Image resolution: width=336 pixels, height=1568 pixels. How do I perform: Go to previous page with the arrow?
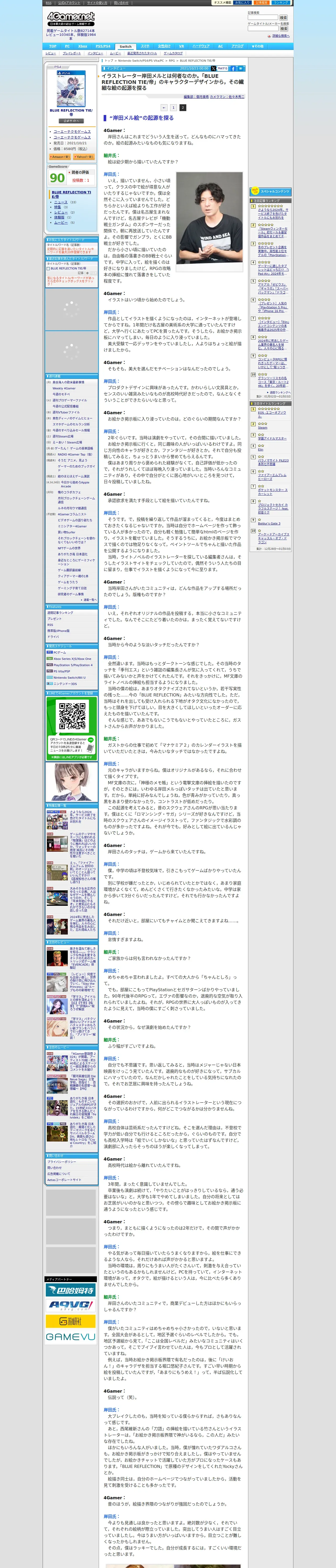coord(164,108)
